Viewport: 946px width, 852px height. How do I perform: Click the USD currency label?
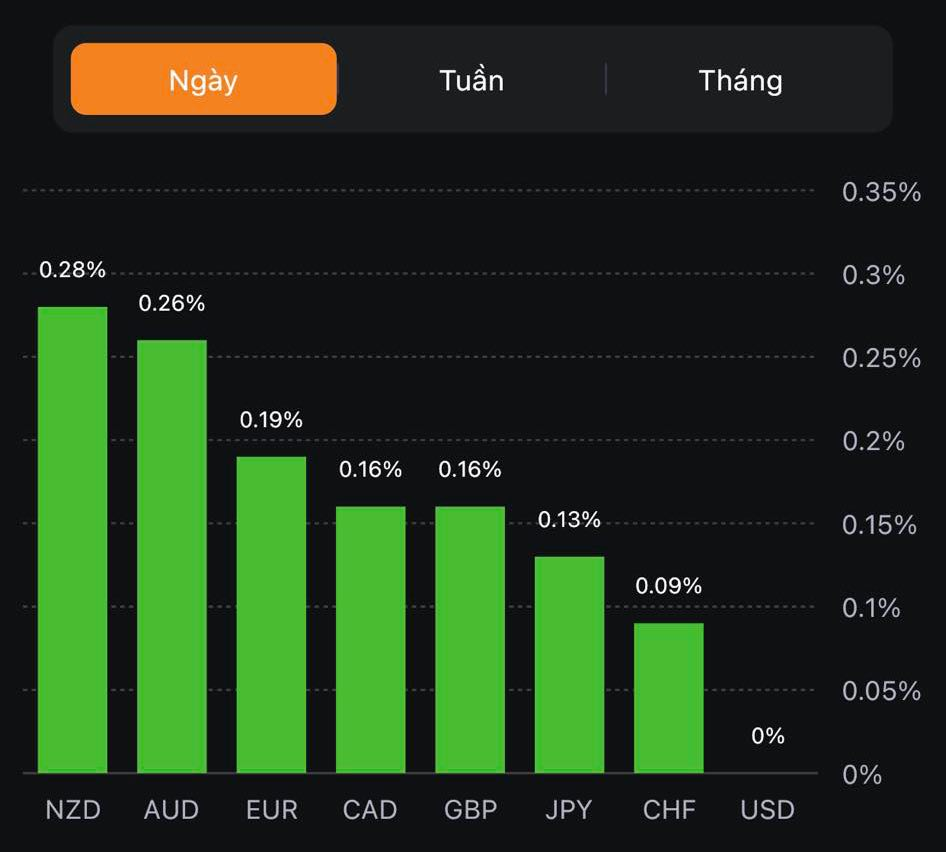tap(768, 809)
